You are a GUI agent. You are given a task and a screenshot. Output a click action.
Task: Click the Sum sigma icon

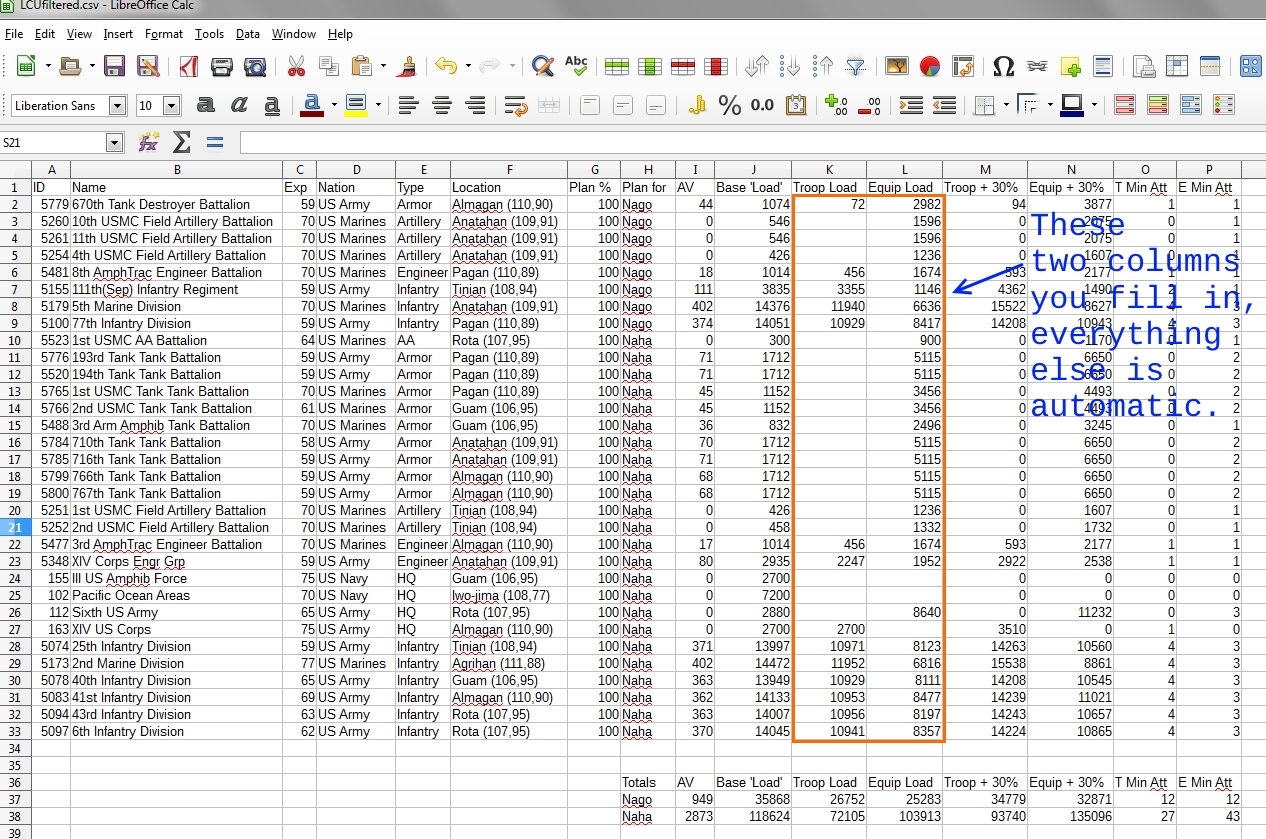pyautogui.click(x=182, y=143)
